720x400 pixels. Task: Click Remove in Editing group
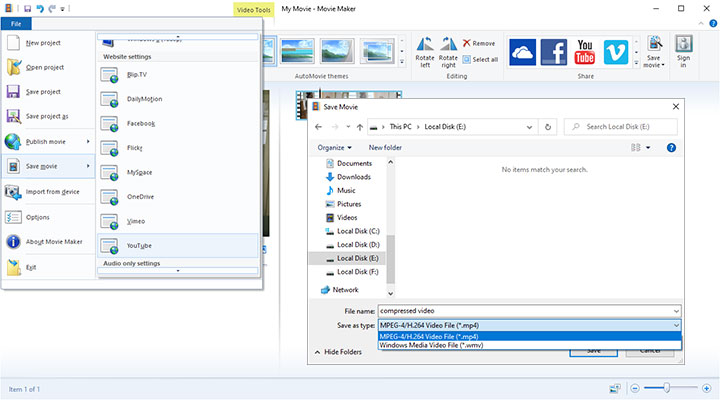click(478, 43)
